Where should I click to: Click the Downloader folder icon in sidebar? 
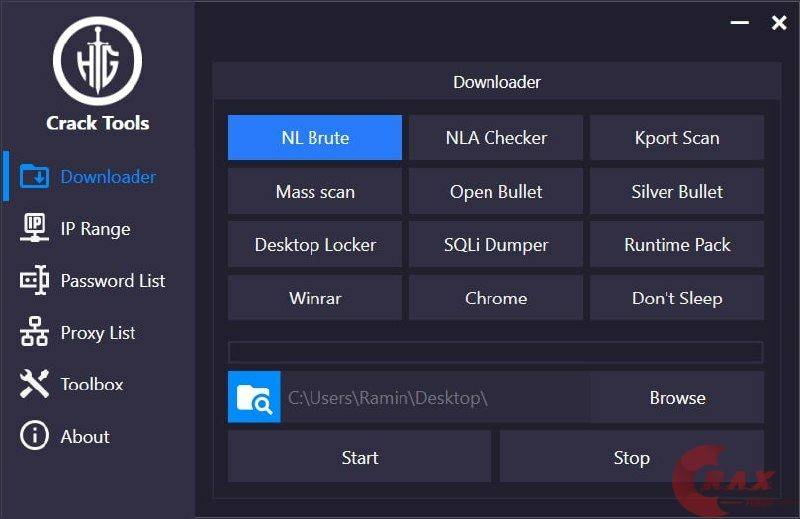[x=34, y=177]
